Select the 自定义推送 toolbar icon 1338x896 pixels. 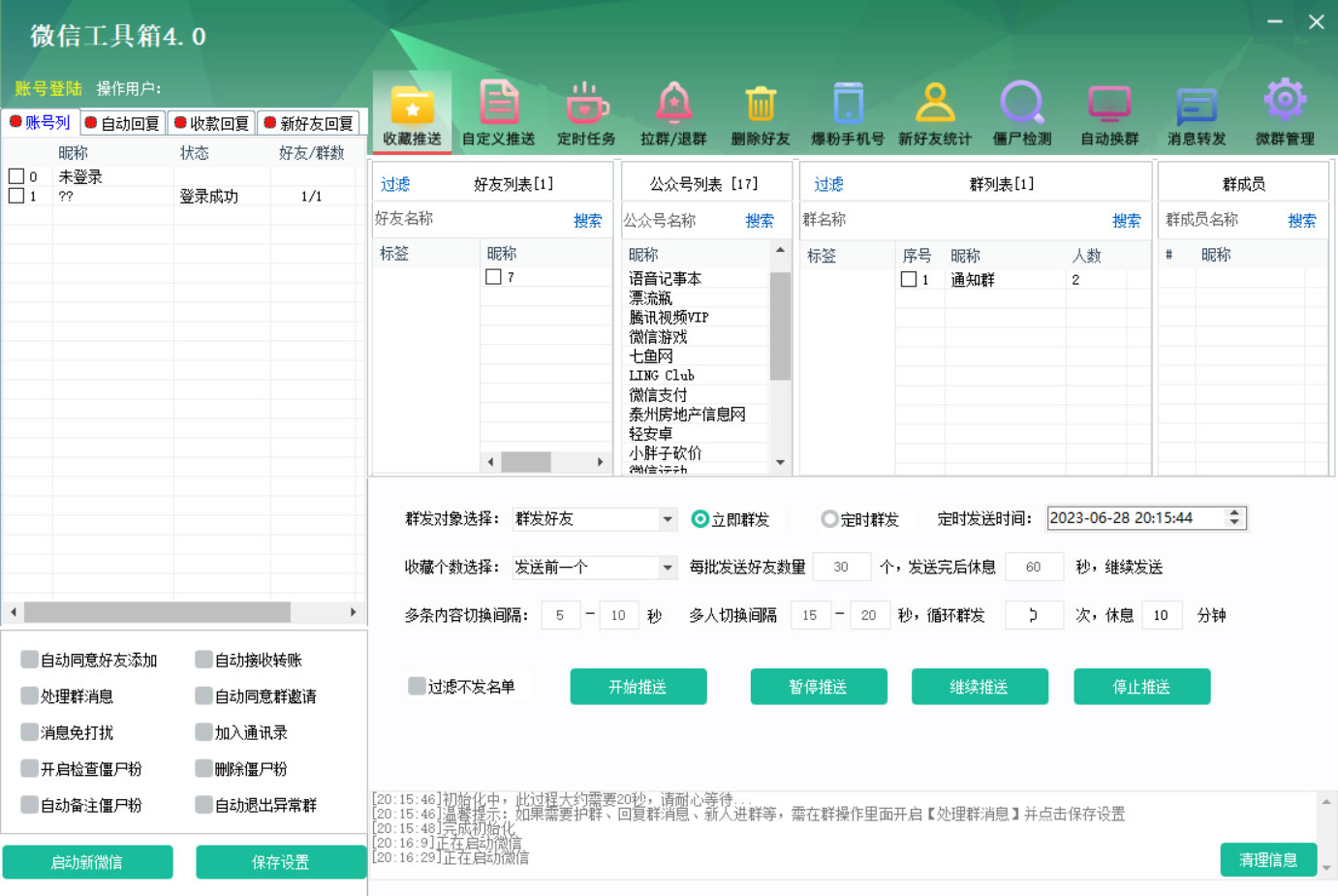coord(498,109)
